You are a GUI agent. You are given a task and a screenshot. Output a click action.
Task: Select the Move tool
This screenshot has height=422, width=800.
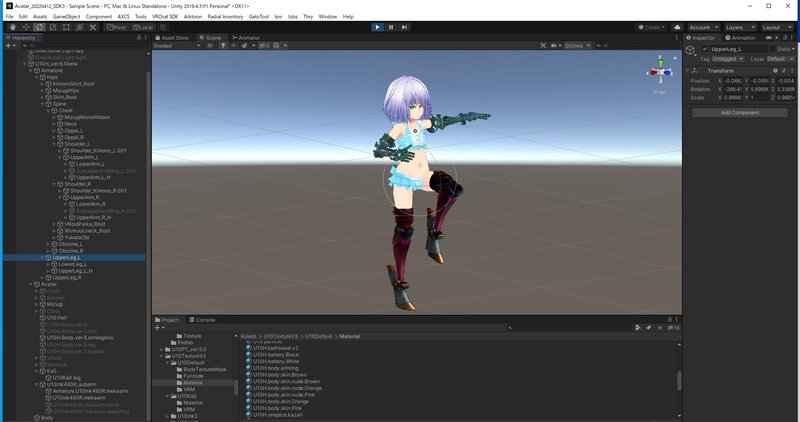(x=26, y=27)
